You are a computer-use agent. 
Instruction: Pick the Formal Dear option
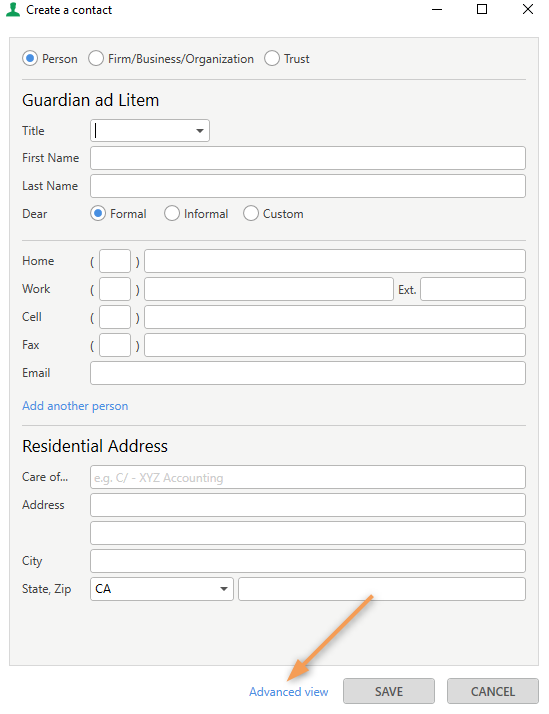(x=98, y=214)
